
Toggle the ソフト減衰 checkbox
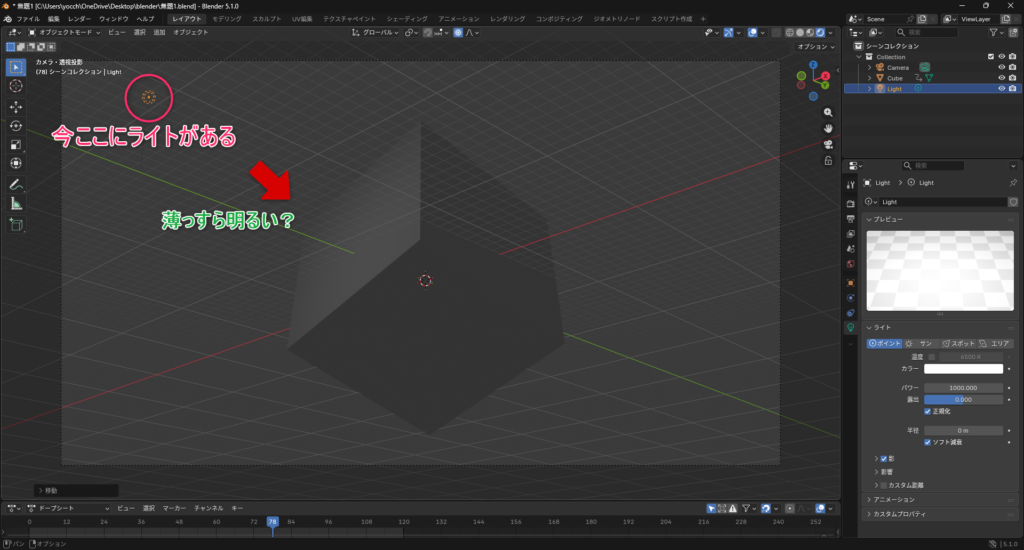[x=929, y=441]
